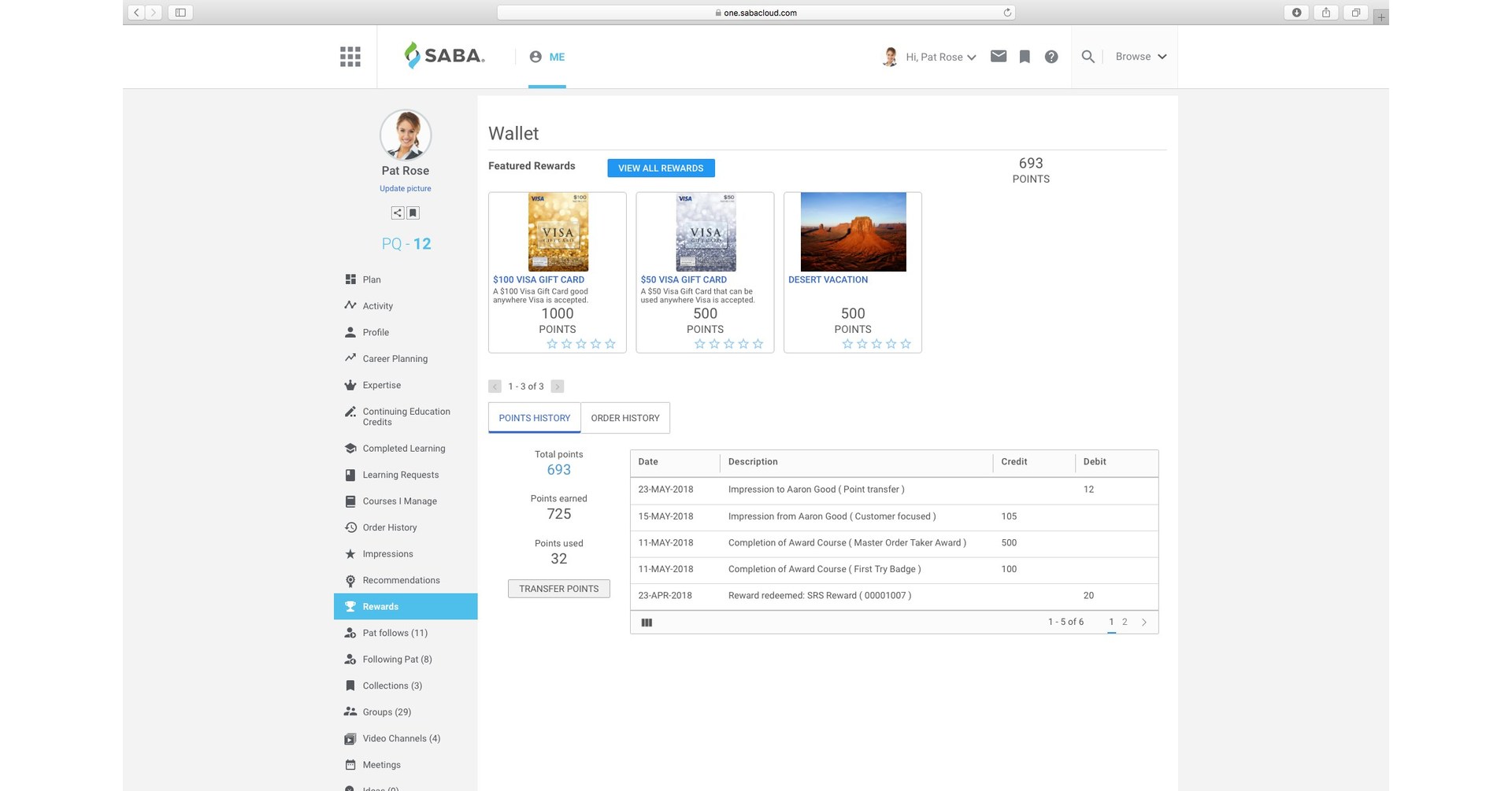The height and width of the screenshot is (791, 1512).
Task: Rate the $50 Visa Gift Card one star
Action: 700,343
